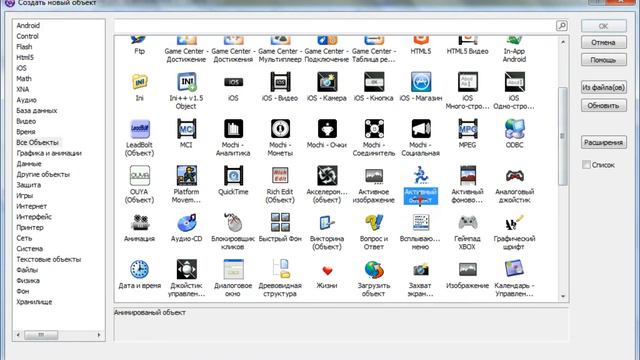Click the category list horizontal scrollbar thumb
The height and width of the screenshot is (360, 640).
coord(41,335)
